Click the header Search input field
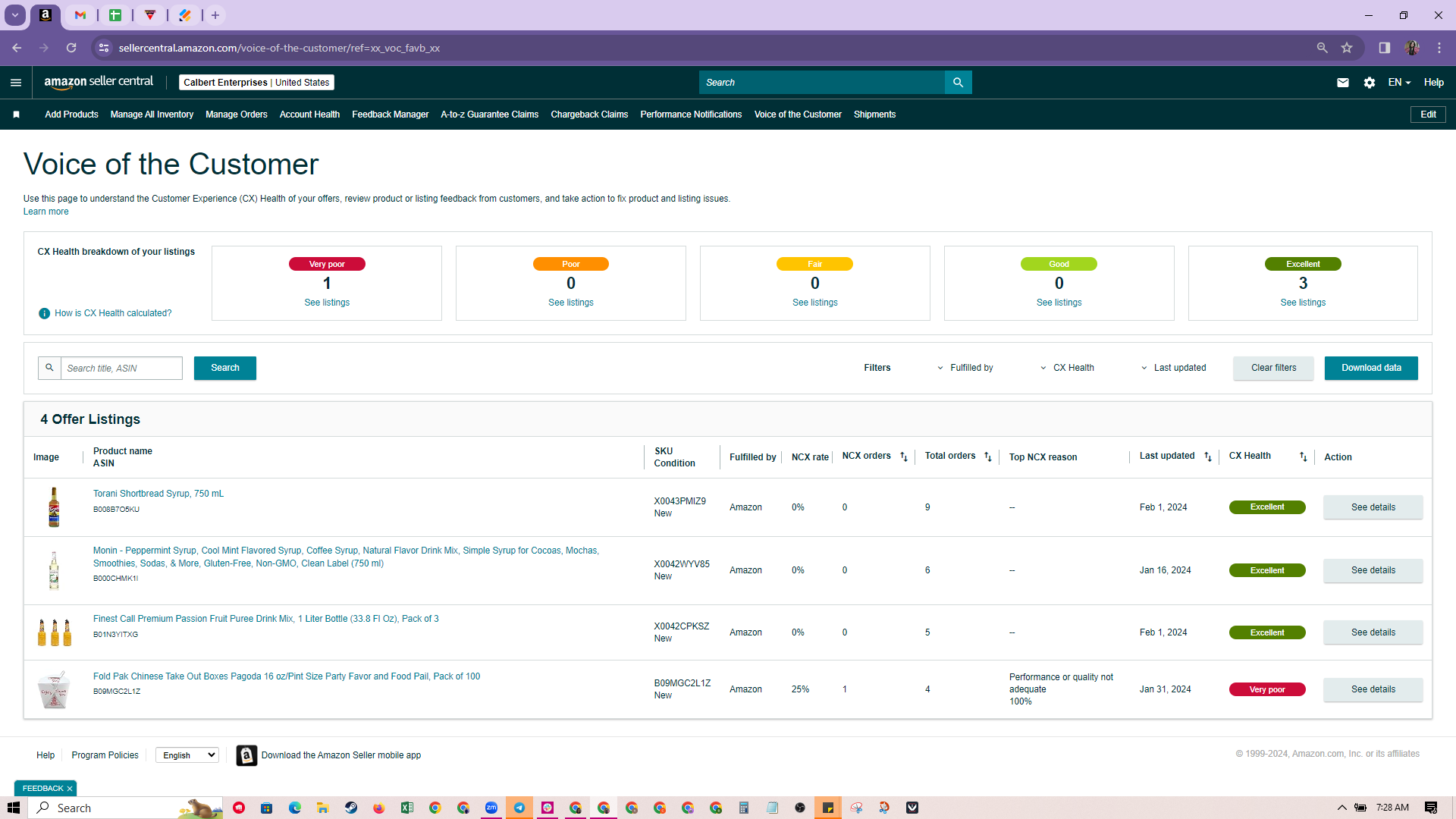The width and height of the screenshot is (1456, 819). [x=822, y=83]
